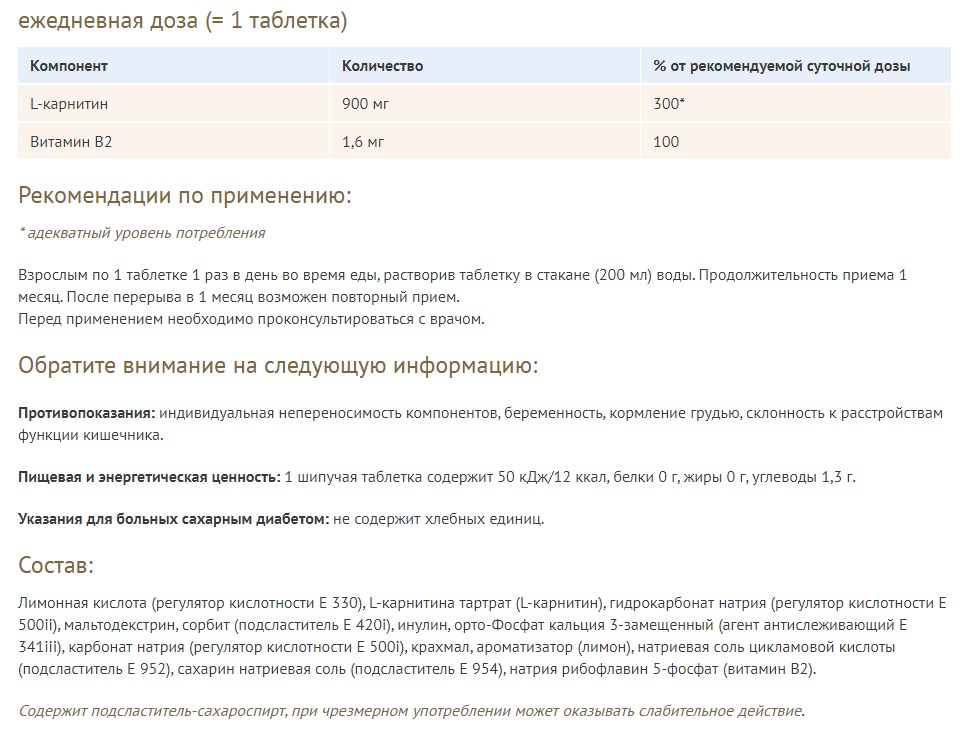Screen dimensions: 960x734
Task: Click the paragraph starting 'Взрослым по 1 таблетке'
Action: tap(461, 275)
